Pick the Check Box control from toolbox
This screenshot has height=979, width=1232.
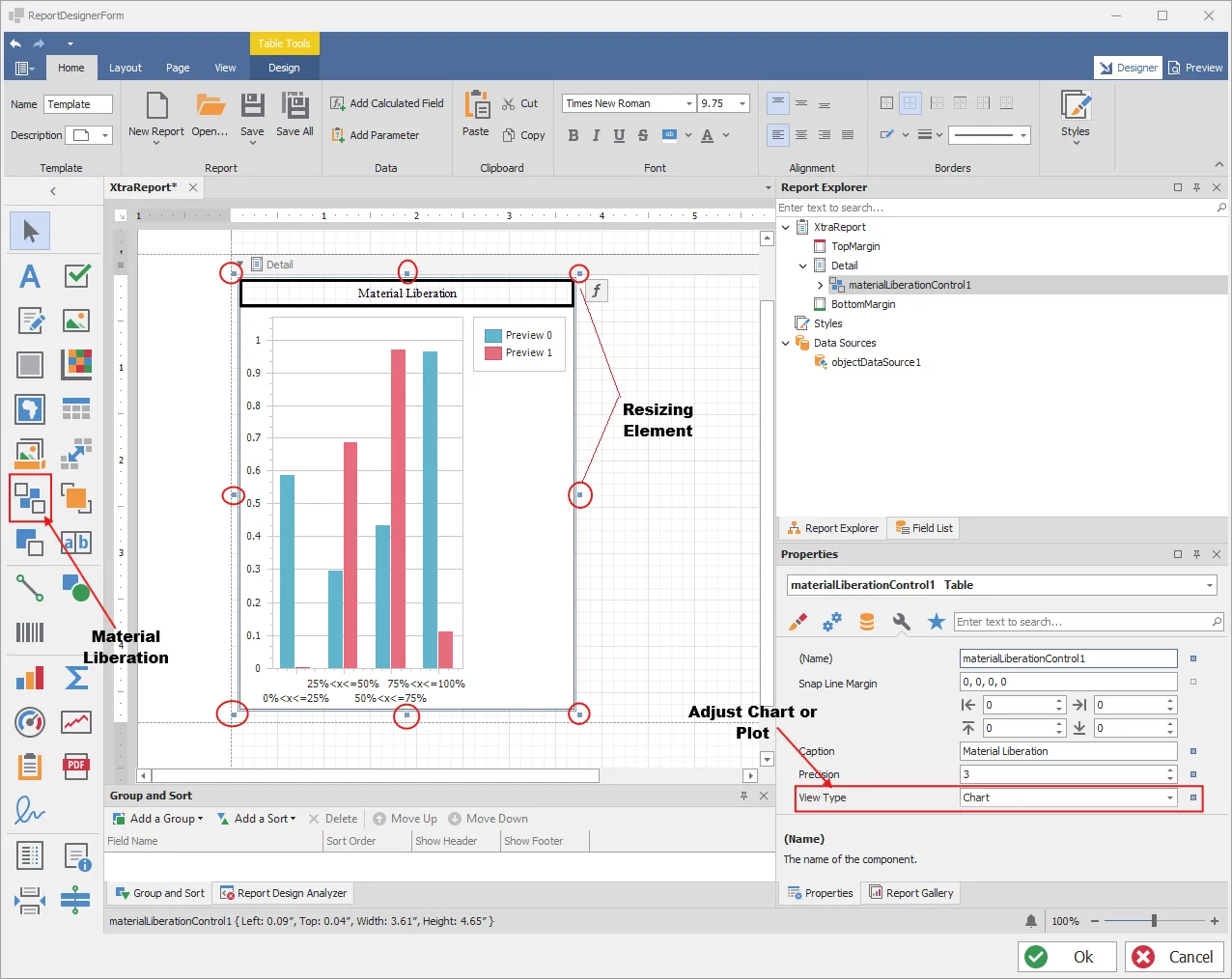click(x=76, y=277)
